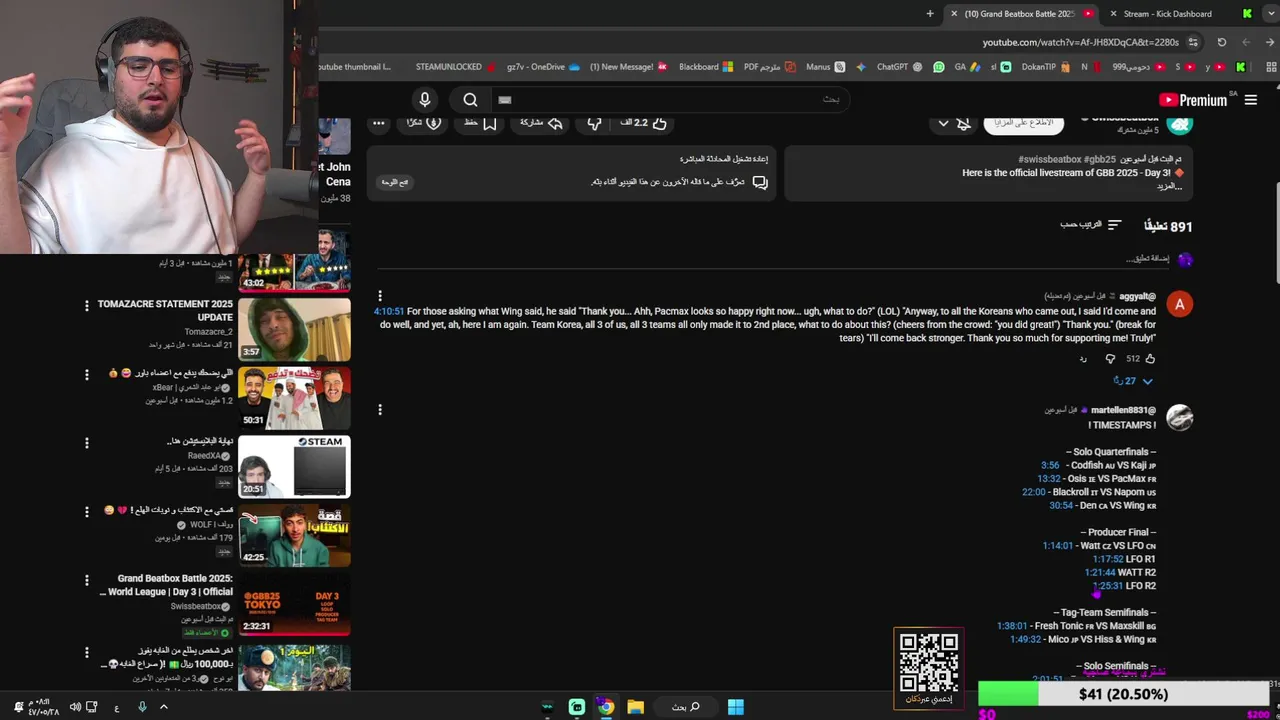Dislike the aggyalt comment
Screen dimensions: 1280x720
tap(1110, 359)
